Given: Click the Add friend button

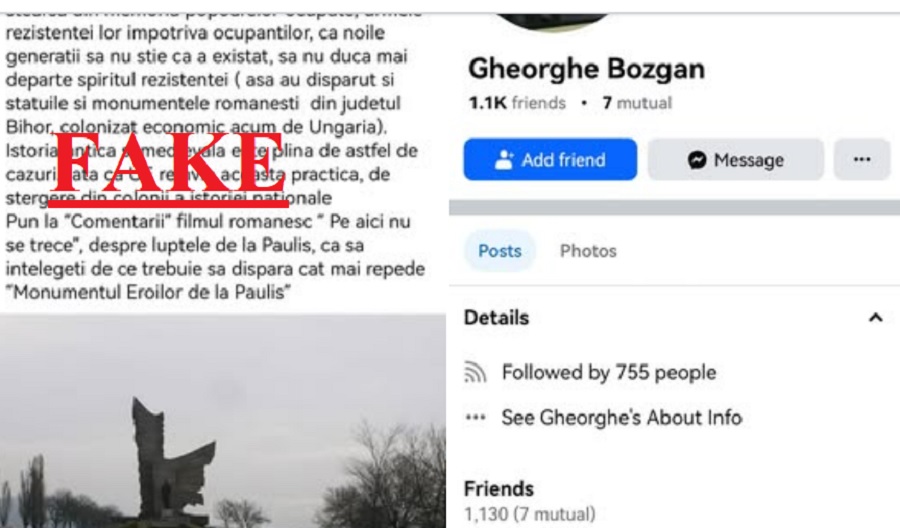Looking at the screenshot, I should click(x=550, y=160).
